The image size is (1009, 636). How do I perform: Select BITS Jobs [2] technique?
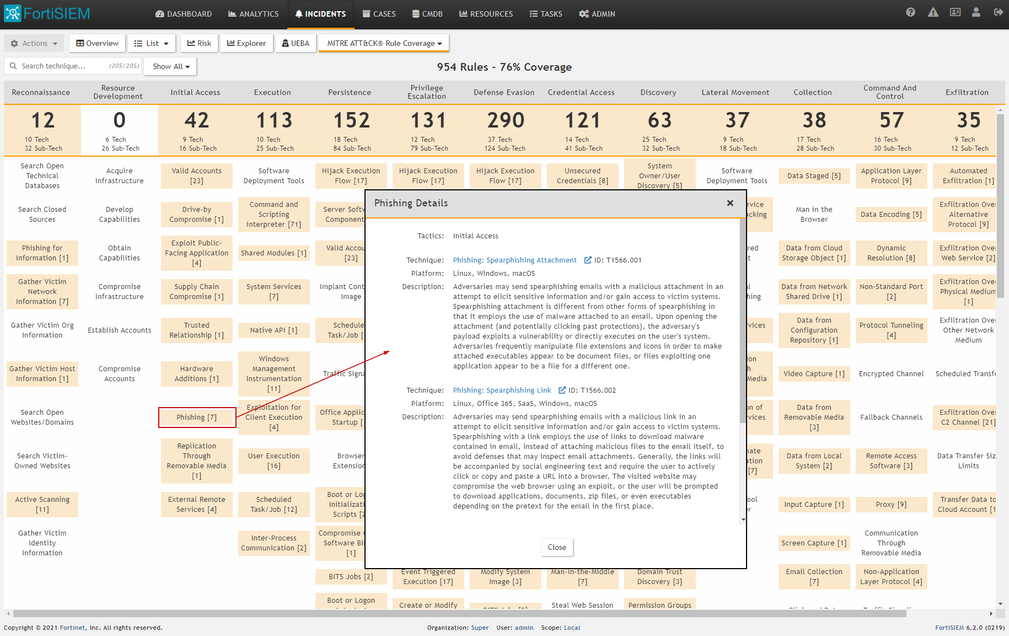(x=351, y=577)
